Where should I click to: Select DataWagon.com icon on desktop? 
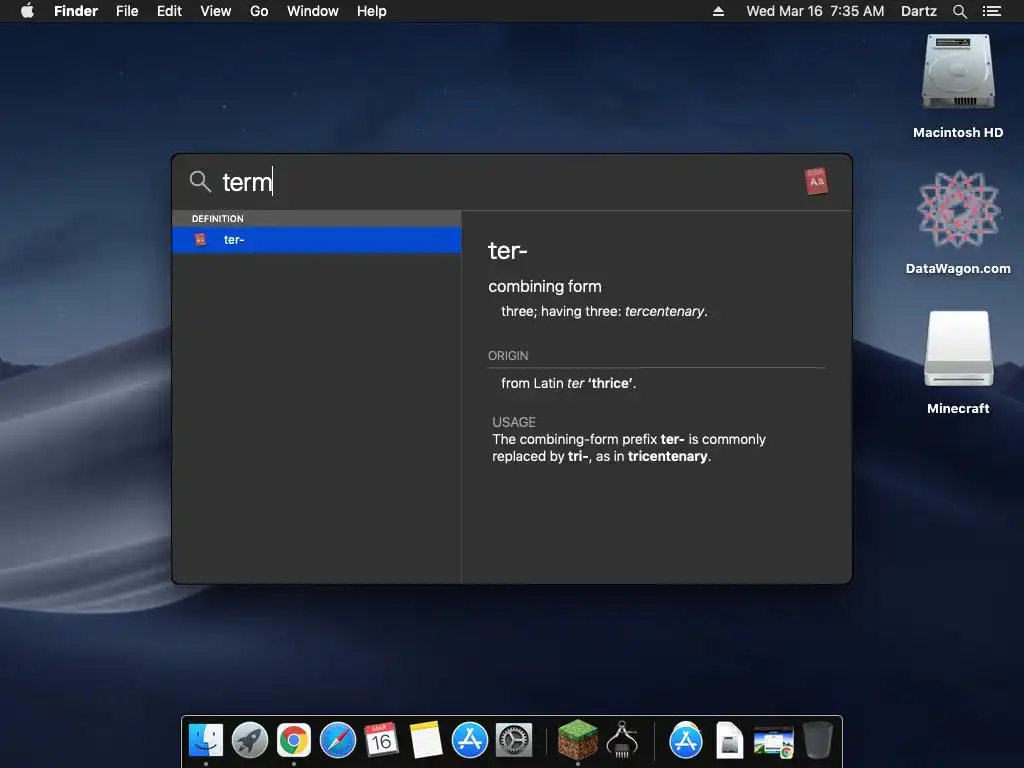click(x=958, y=209)
